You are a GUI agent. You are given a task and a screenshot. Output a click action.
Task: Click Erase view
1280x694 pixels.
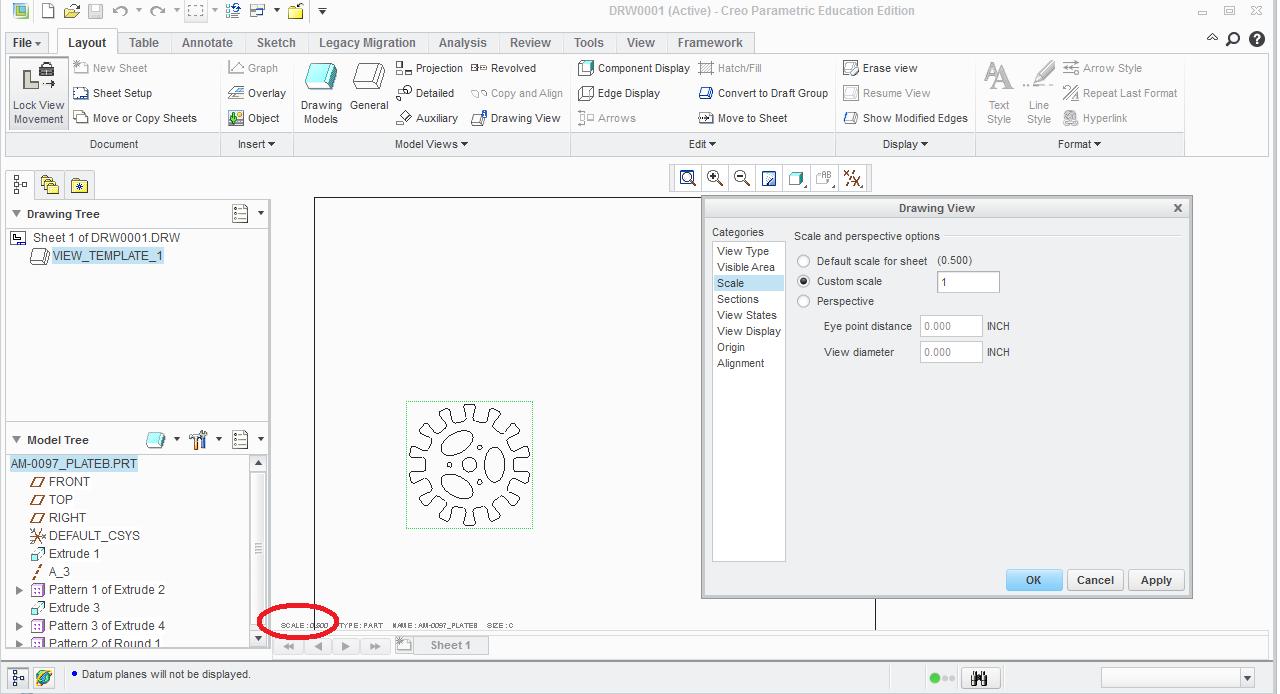pos(880,68)
